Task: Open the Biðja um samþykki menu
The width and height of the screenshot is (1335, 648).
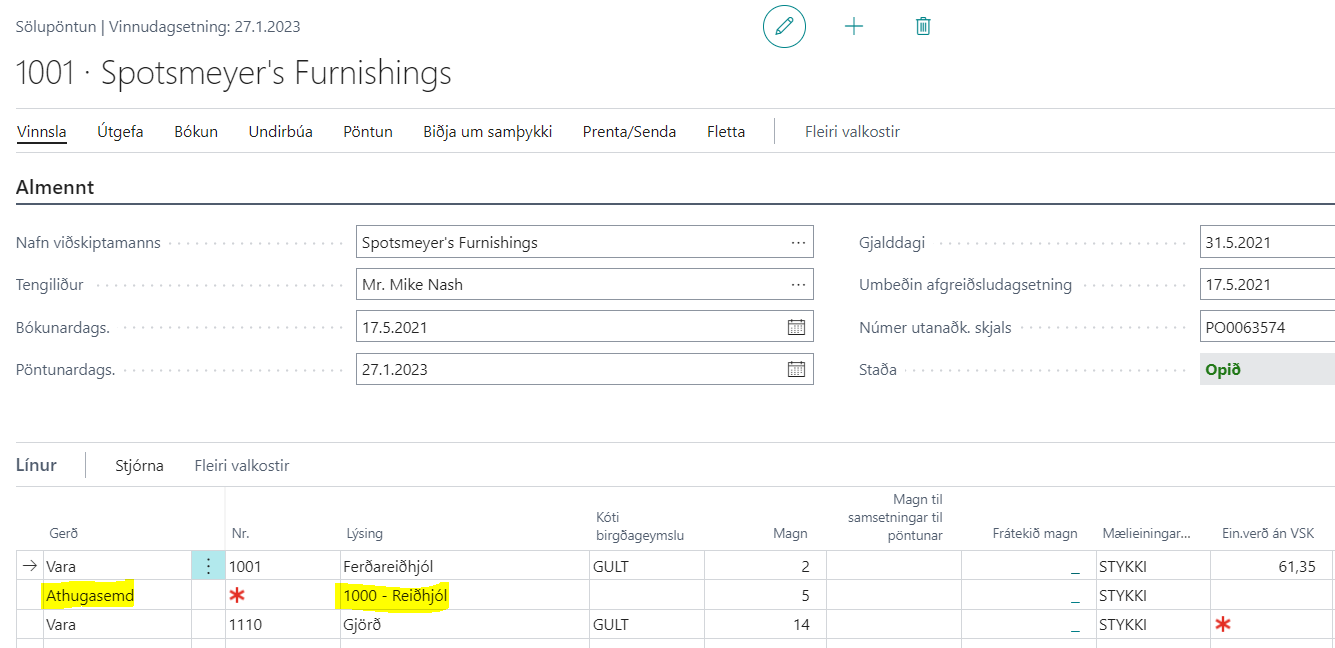Action: point(487,132)
